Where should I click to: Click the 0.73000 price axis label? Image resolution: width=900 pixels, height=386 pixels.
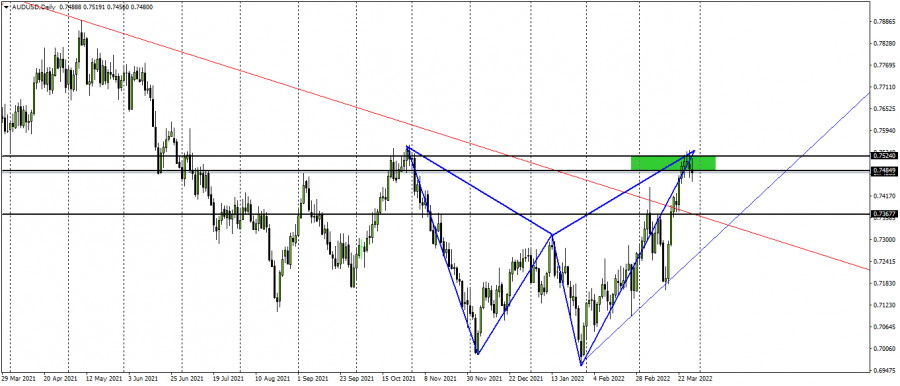coord(884,240)
